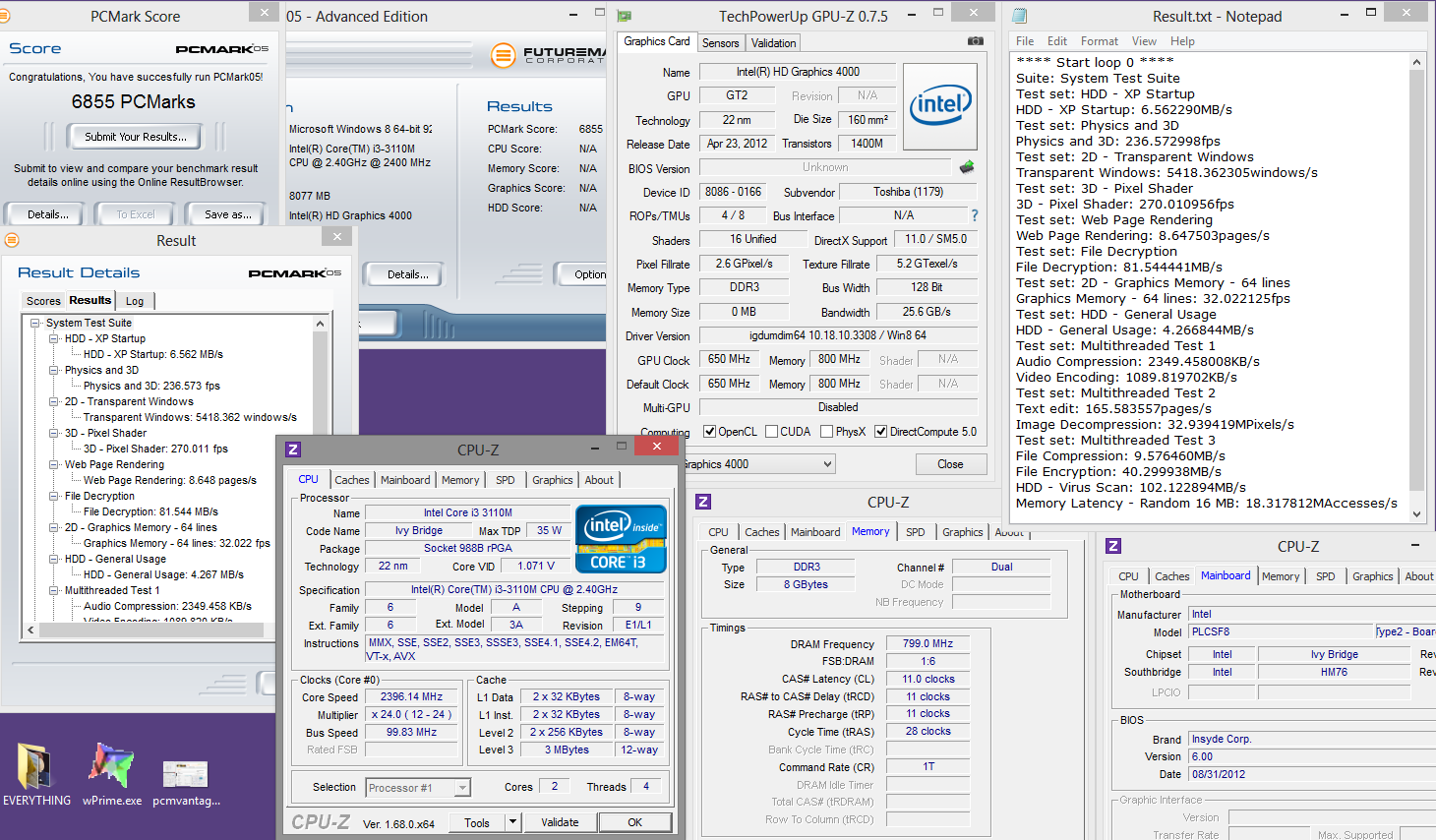Toggle the OpenCL checkbox in GPU-Z
The width and height of the screenshot is (1436, 840).
tap(710, 431)
